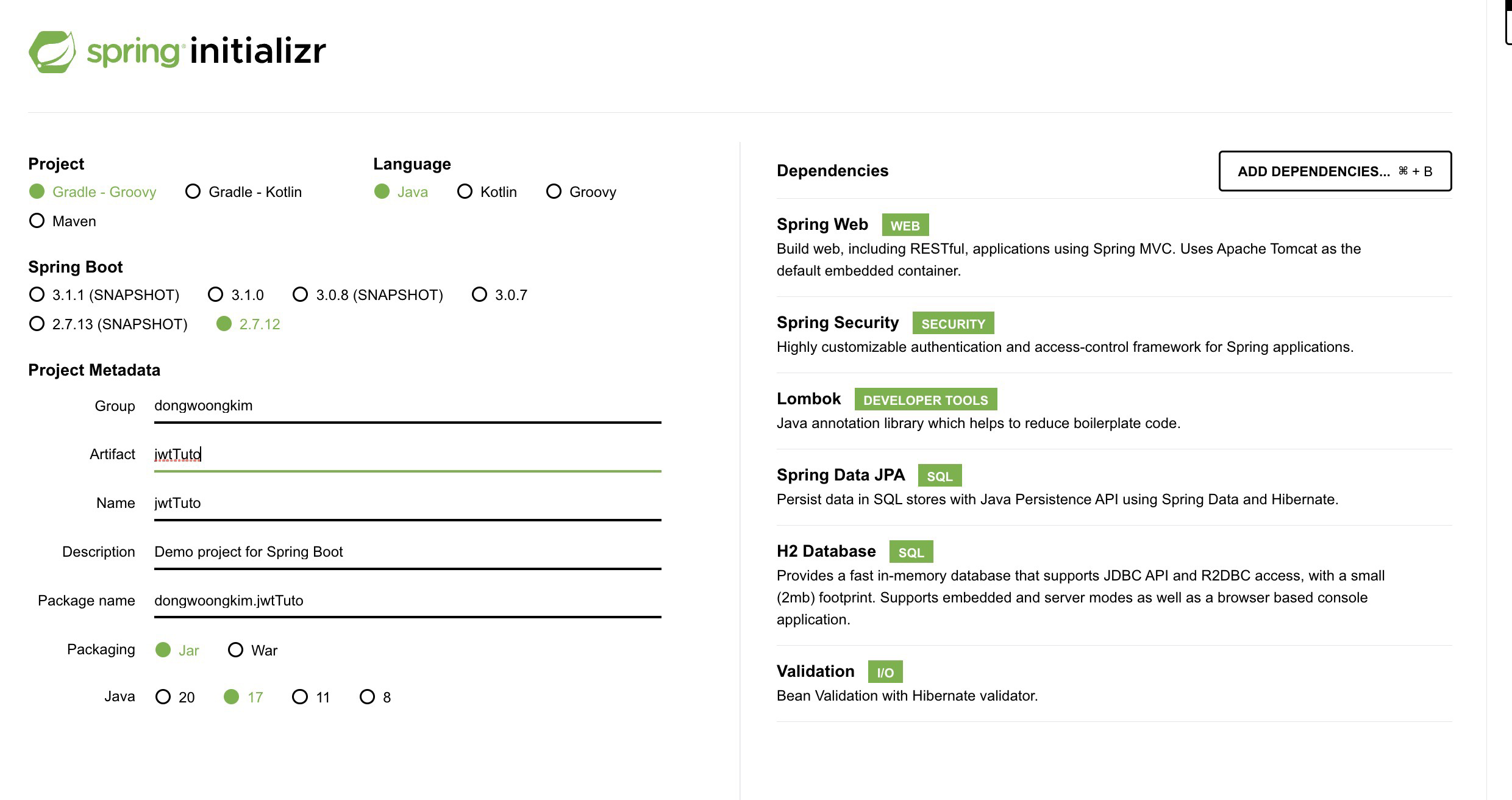Click the H2 Database dependency entry
Viewport: 1512px width, 800px height.
1114,585
